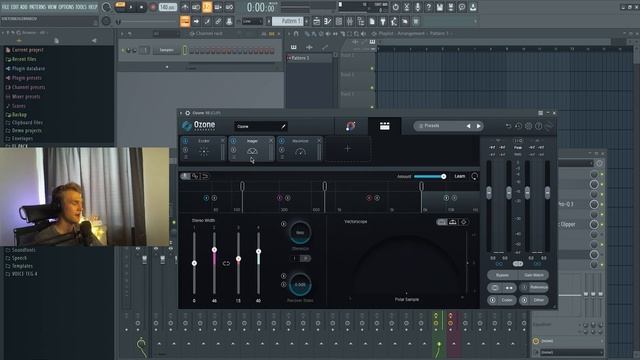Open the FILE menu

click(5, 7)
